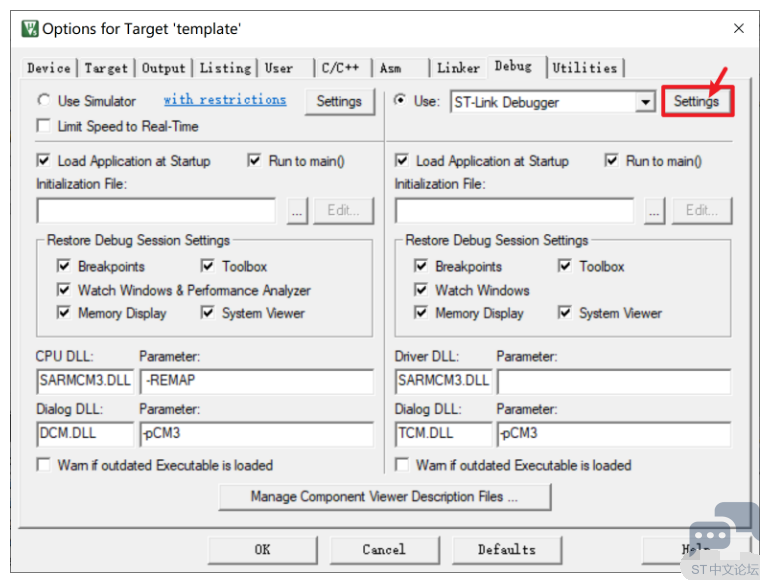
Task: Toggle Limit Speed to Real-Time checkbox
Action: click(44, 126)
